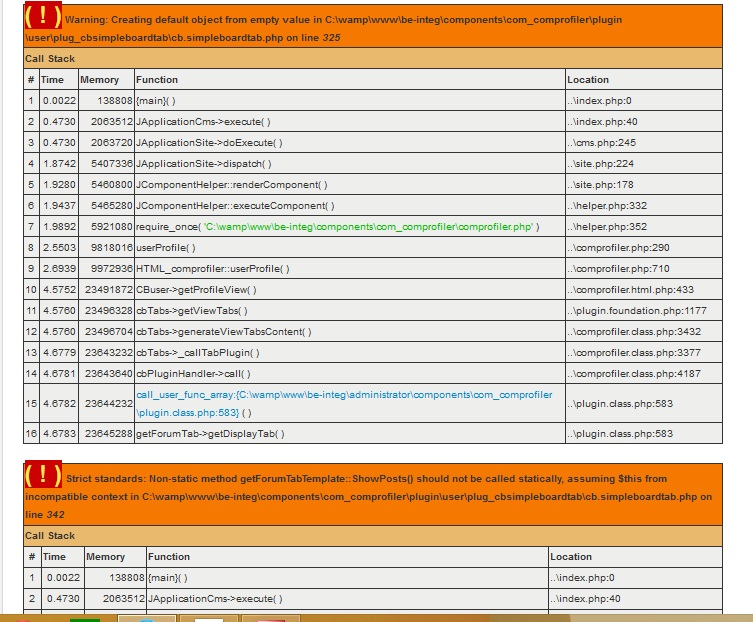Screen dimensions: 753x622
Task: Click the red exclamation icon beside Strict standards message
Action: pyautogui.click(x=43, y=475)
